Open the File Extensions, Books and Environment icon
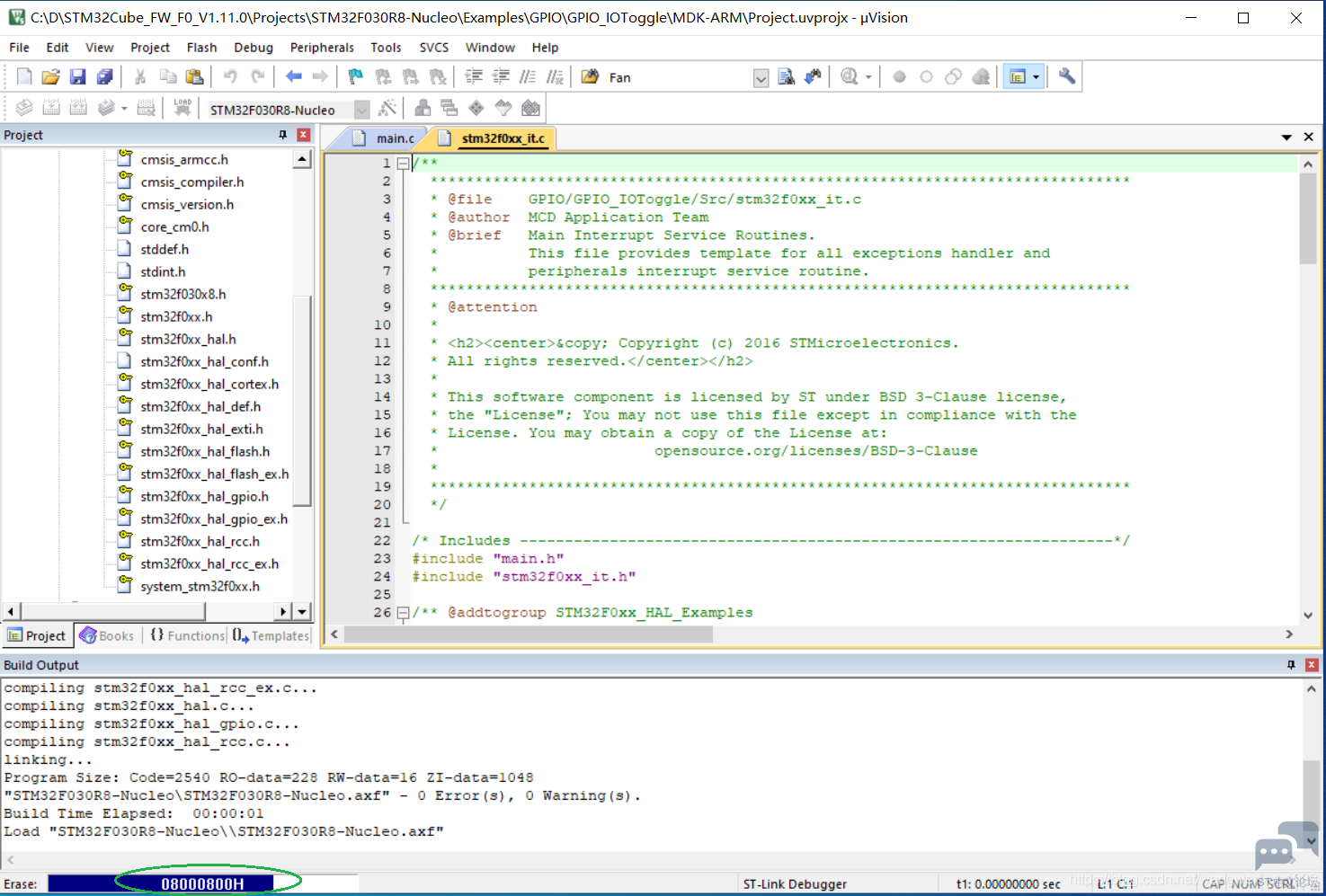The image size is (1326, 896). coord(423,109)
